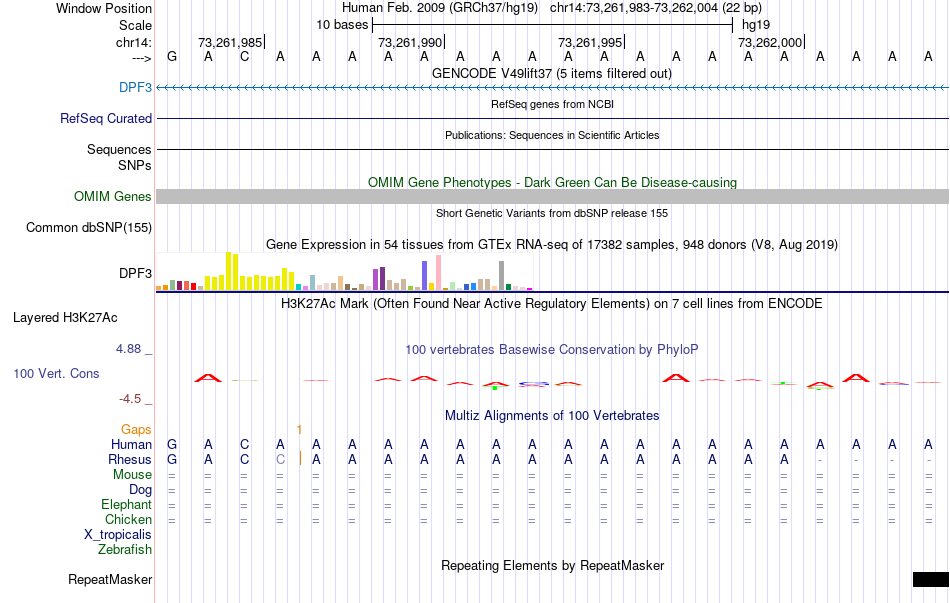Click the G base in the Rhesus row
This screenshot has width=950, height=603.
[x=172, y=459]
